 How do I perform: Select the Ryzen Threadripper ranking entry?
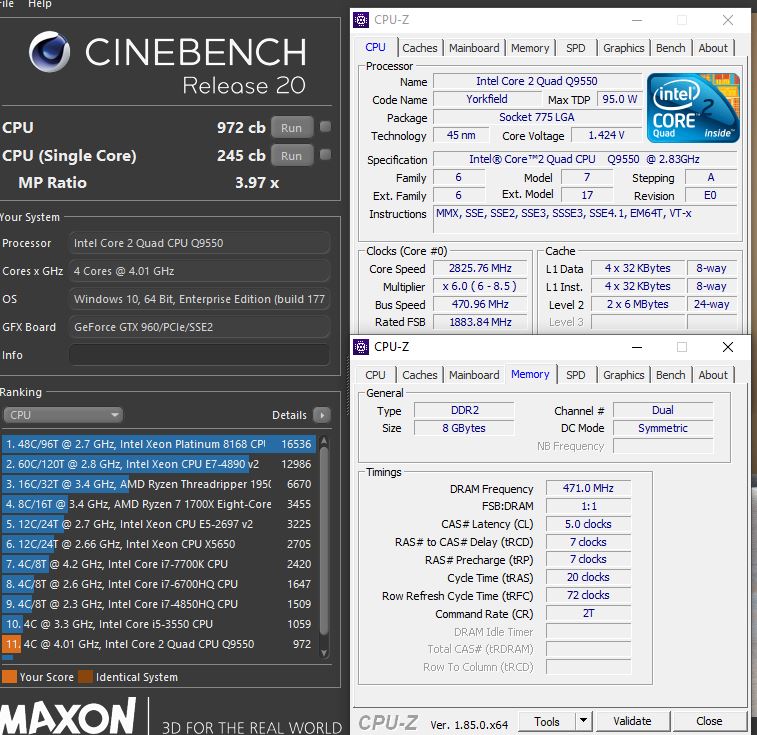click(158, 484)
